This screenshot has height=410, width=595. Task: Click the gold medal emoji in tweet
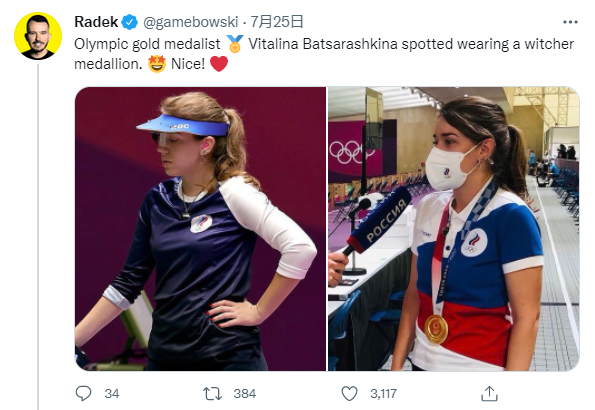pyautogui.click(x=235, y=44)
